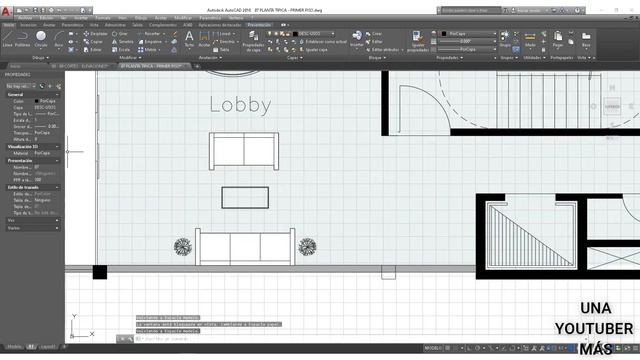Switch to the Insertar ribbon tab

(28, 25)
